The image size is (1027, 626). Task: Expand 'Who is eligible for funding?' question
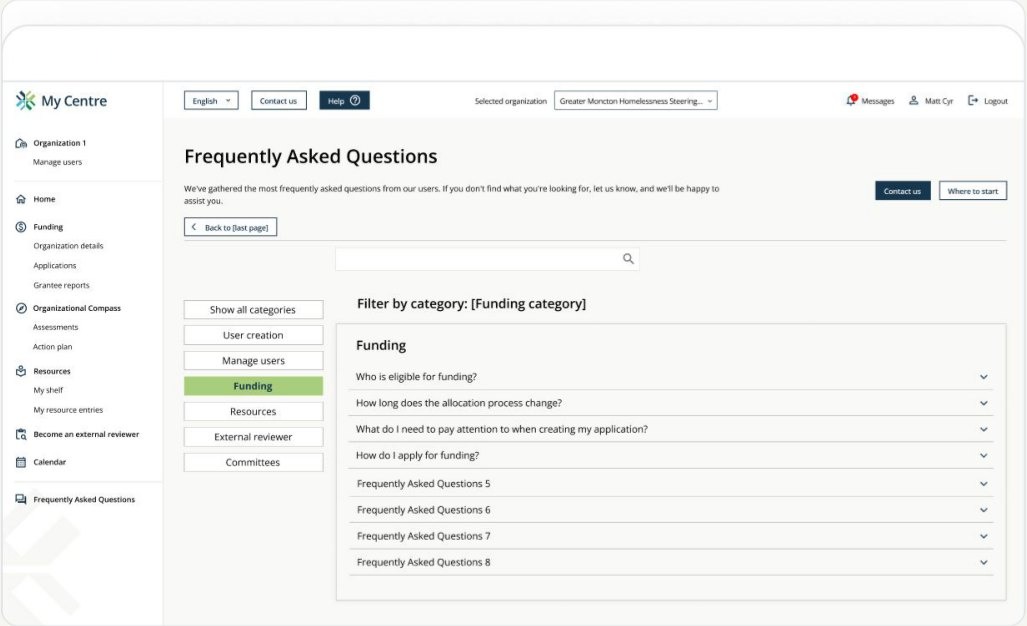[671, 377]
